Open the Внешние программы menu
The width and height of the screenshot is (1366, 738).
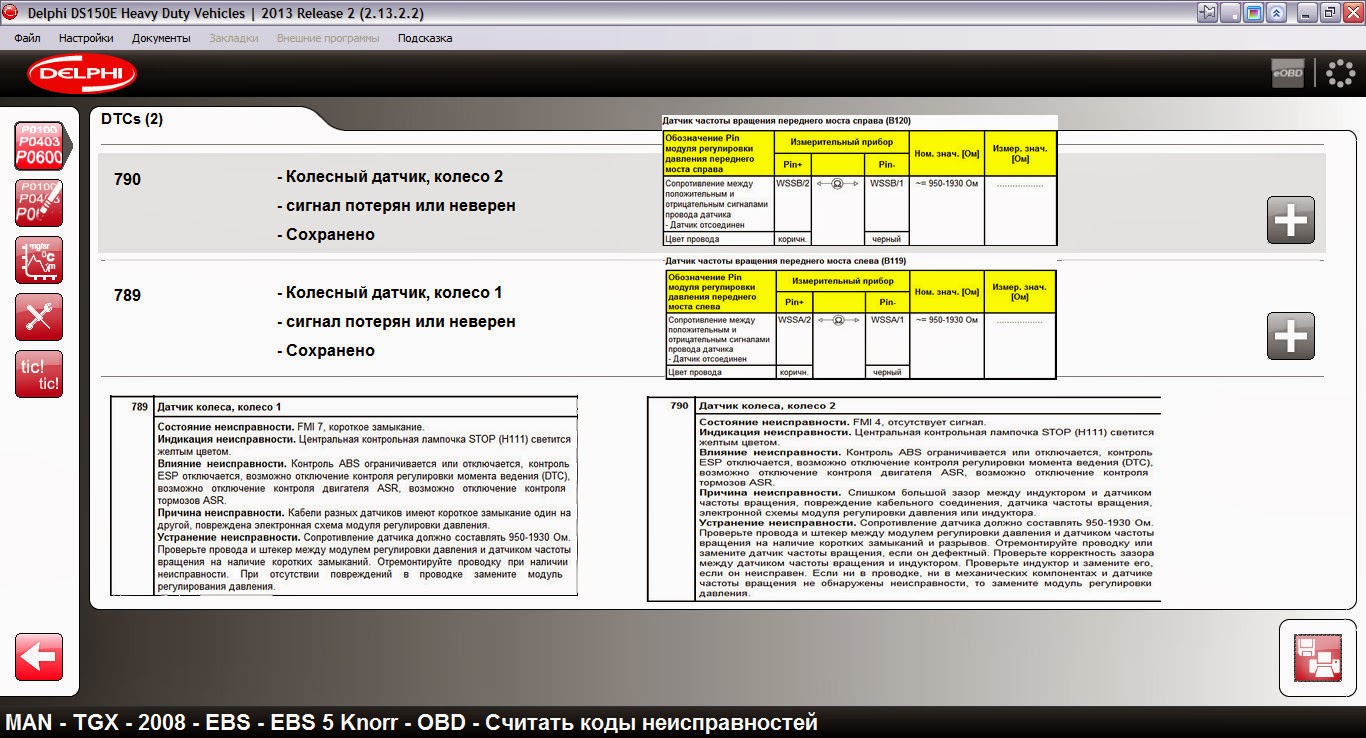(328, 38)
